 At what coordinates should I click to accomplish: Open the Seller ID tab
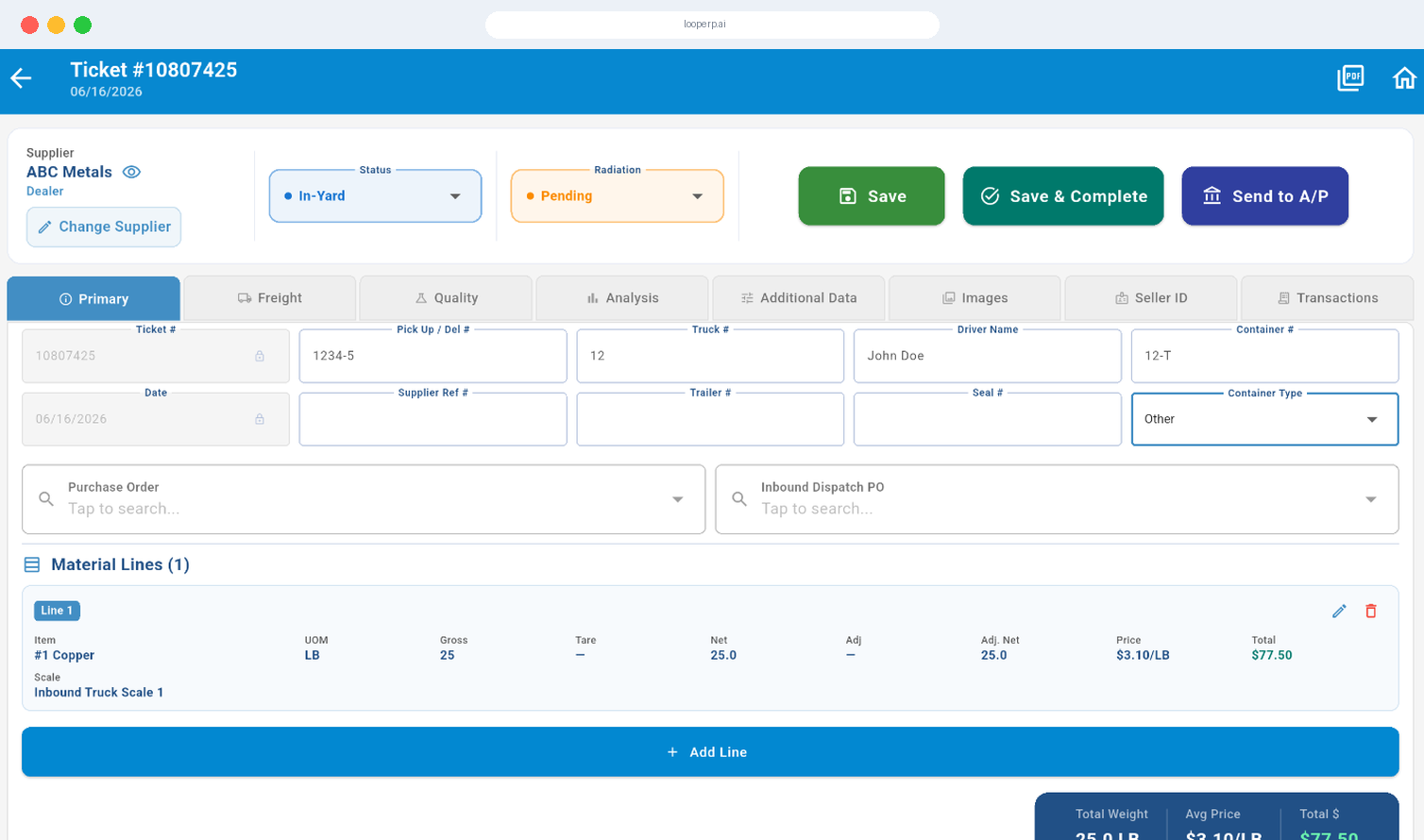coord(1151,298)
